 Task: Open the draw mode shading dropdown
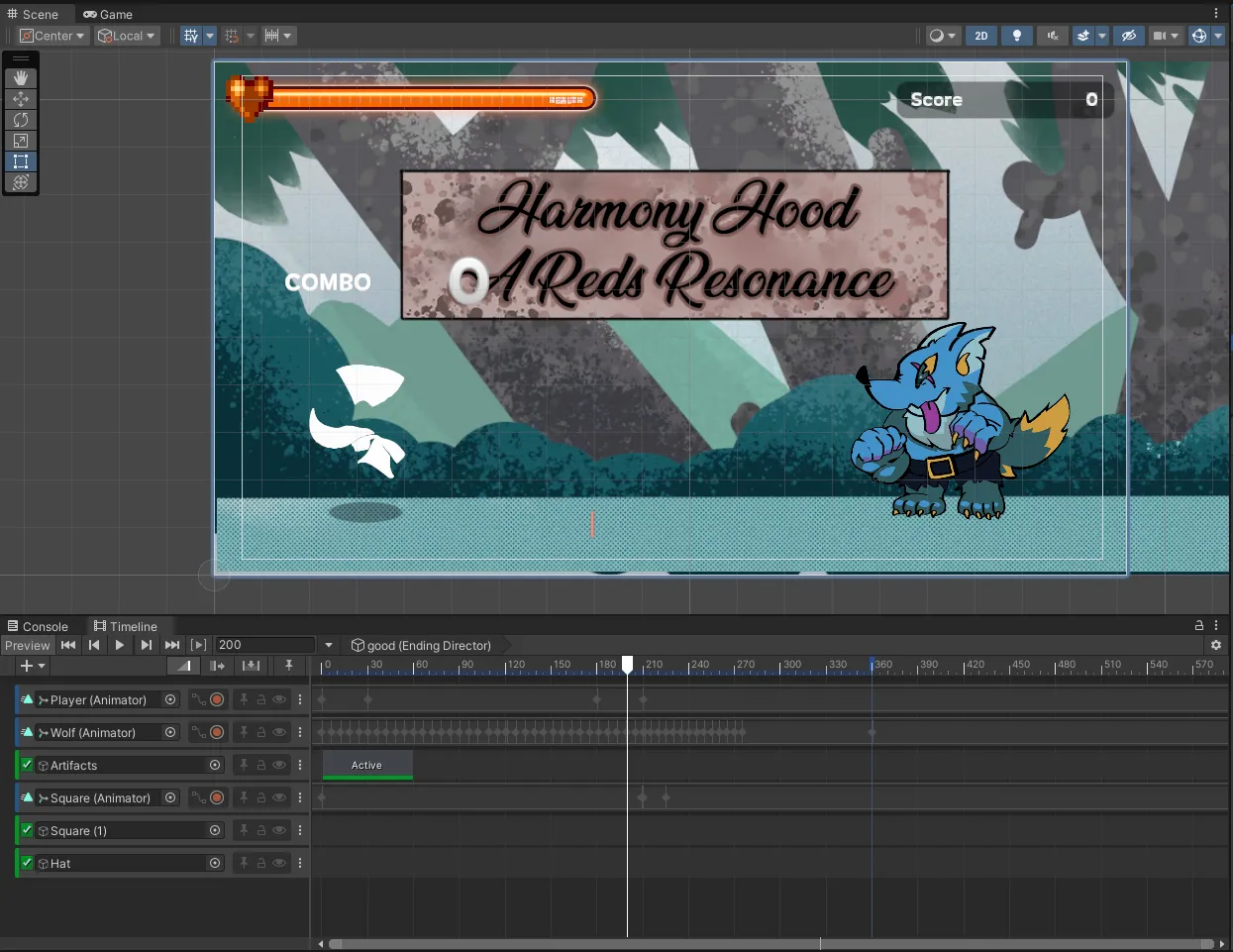coord(943,36)
